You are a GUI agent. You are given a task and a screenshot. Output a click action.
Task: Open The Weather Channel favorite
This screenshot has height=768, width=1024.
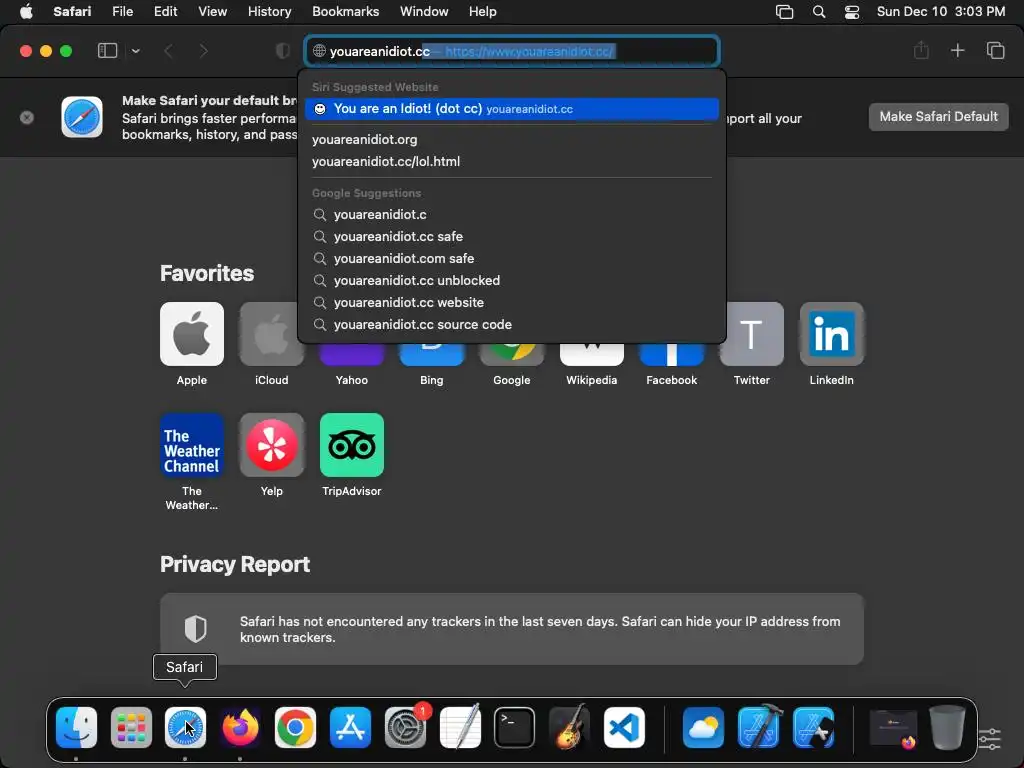(x=192, y=445)
